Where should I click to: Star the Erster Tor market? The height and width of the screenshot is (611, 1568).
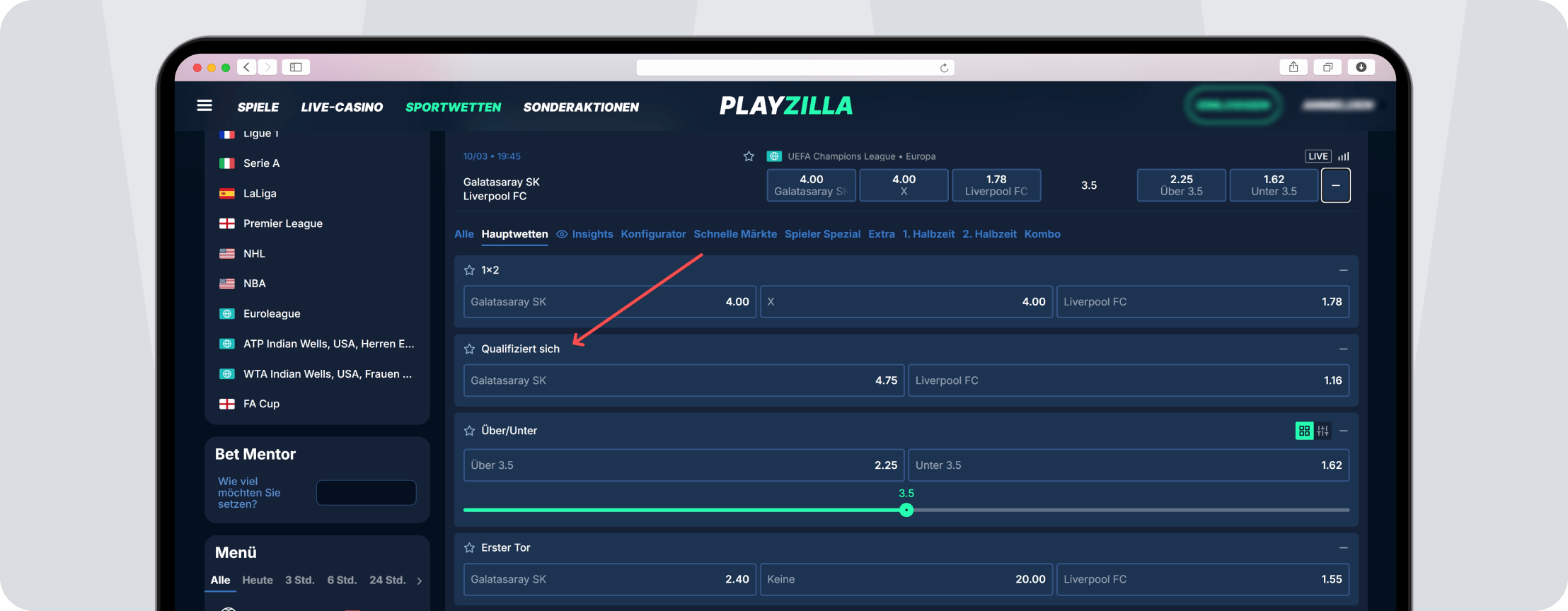(469, 548)
